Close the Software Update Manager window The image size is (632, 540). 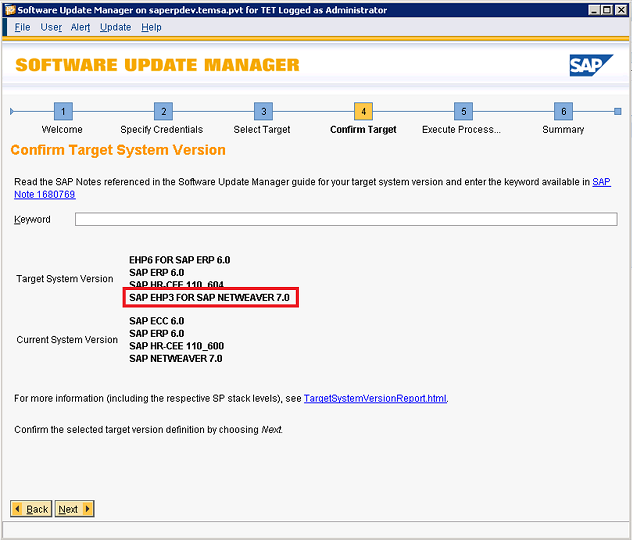click(x=621, y=10)
